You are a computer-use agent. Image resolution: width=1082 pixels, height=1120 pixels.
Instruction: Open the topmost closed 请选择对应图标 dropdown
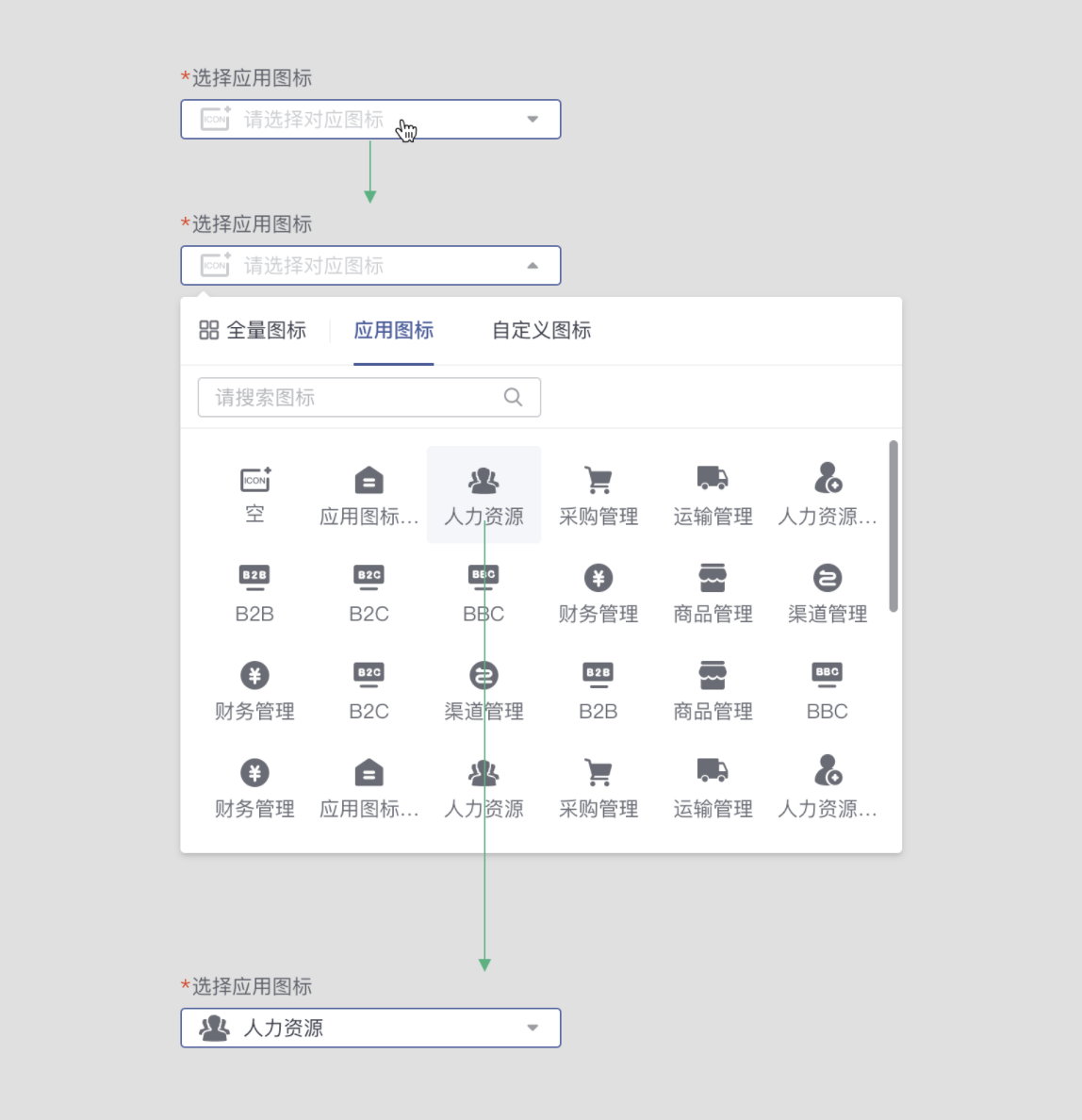pos(370,120)
